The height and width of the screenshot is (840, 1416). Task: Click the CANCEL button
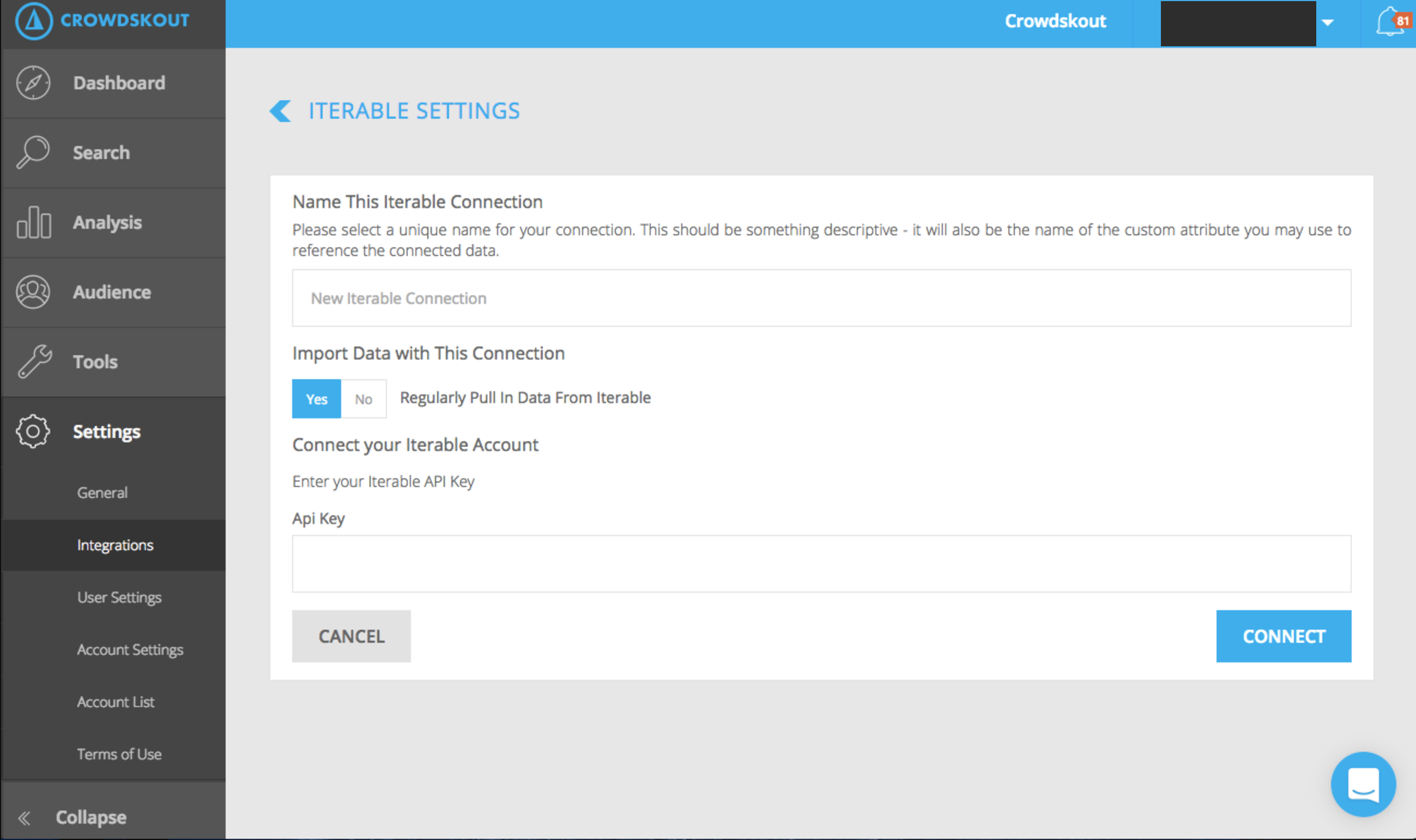pos(351,636)
